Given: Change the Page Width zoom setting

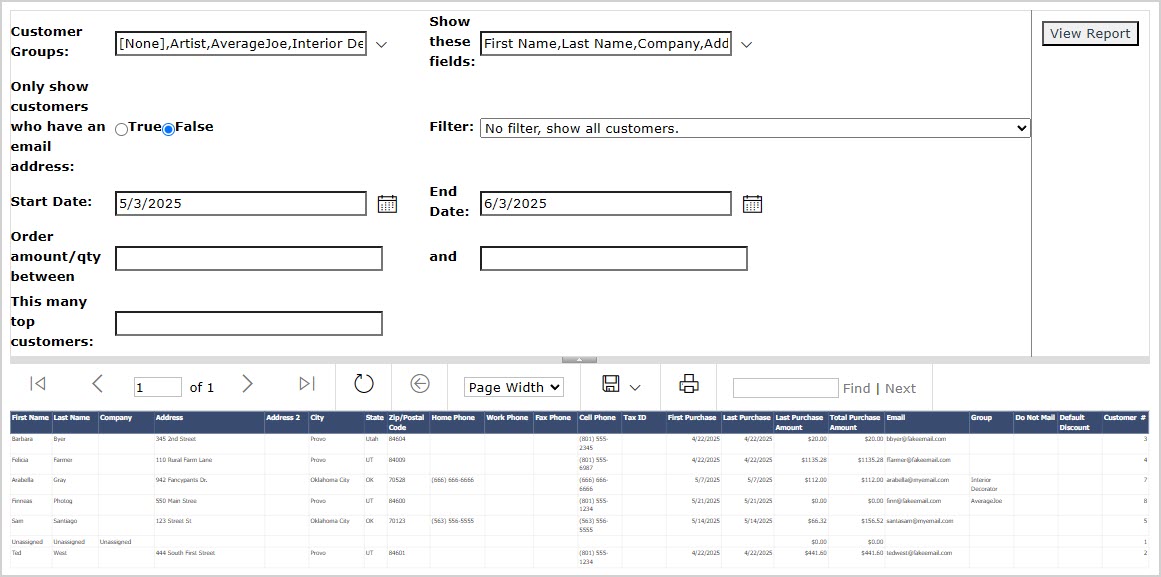Looking at the screenshot, I should point(513,386).
